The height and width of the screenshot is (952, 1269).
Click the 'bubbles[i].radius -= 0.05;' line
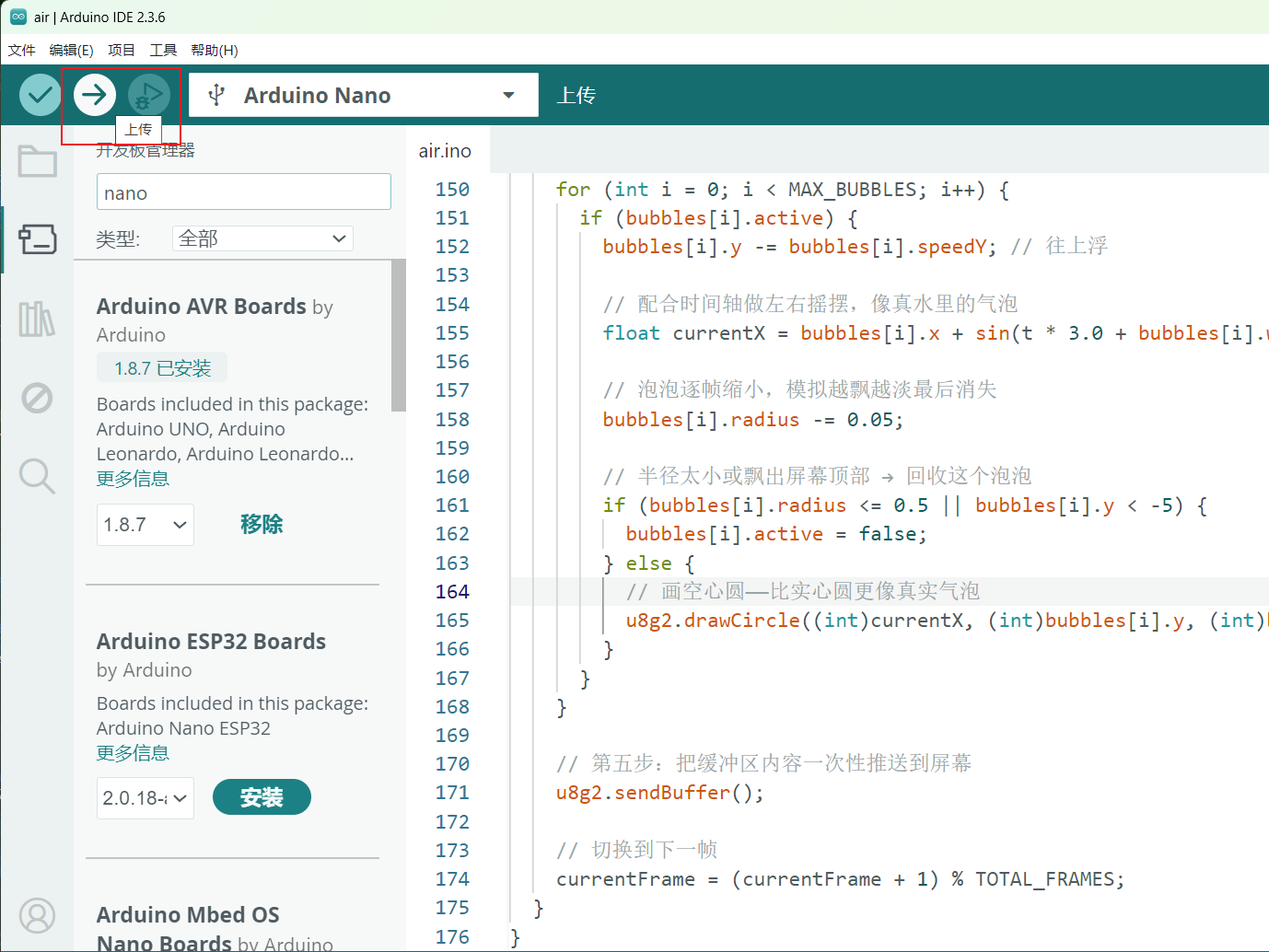pyautogui.click(x=753, y=420)
